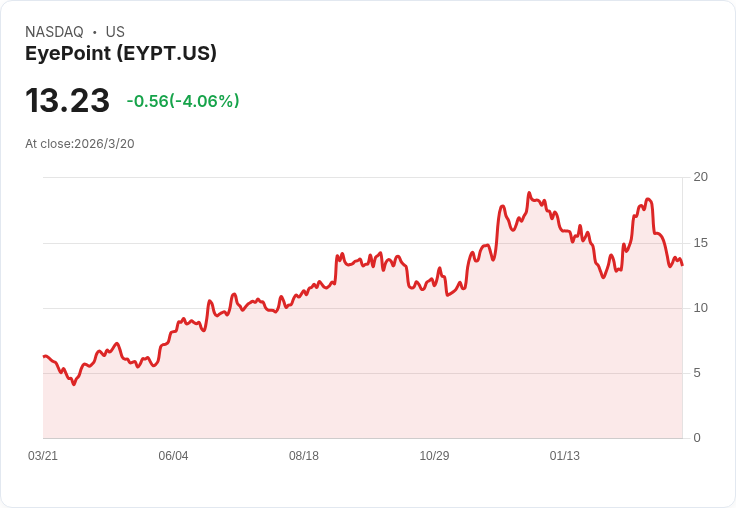Click the rightmost end of the price line
This screenshot has height=508, width=736.
click(x=682, y=265)
